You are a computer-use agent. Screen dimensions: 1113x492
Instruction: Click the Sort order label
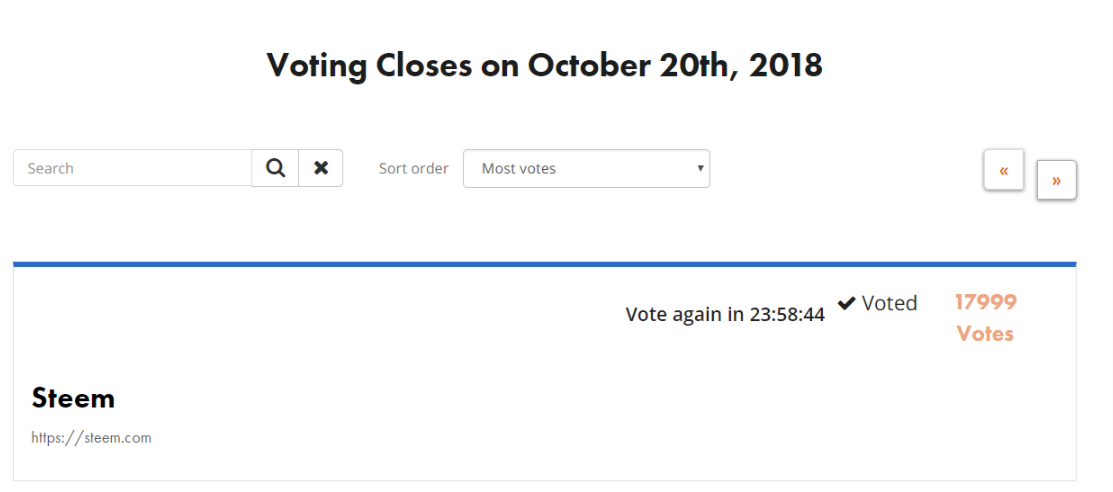[413, 169]
